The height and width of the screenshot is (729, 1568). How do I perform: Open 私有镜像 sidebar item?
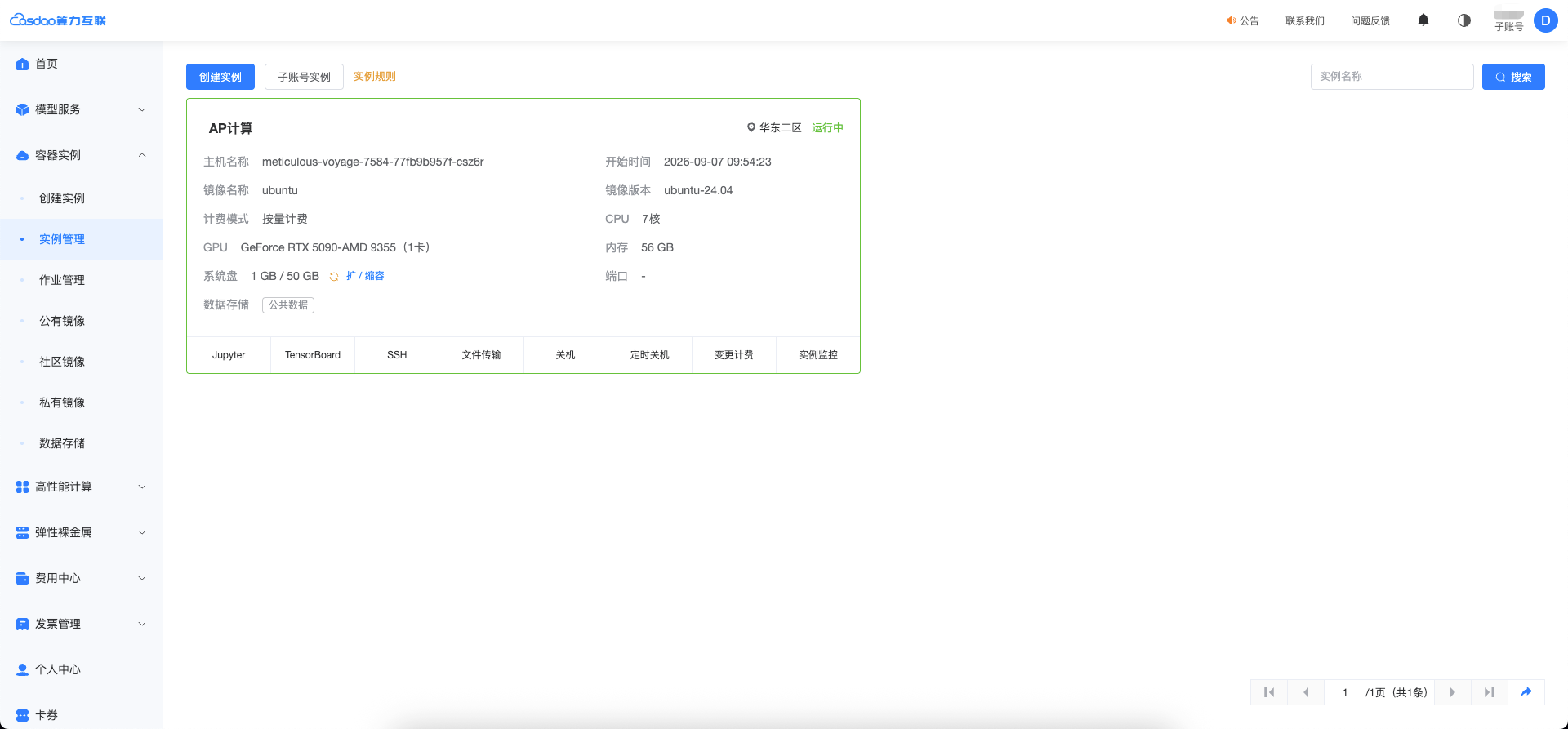tap(82, 402)
